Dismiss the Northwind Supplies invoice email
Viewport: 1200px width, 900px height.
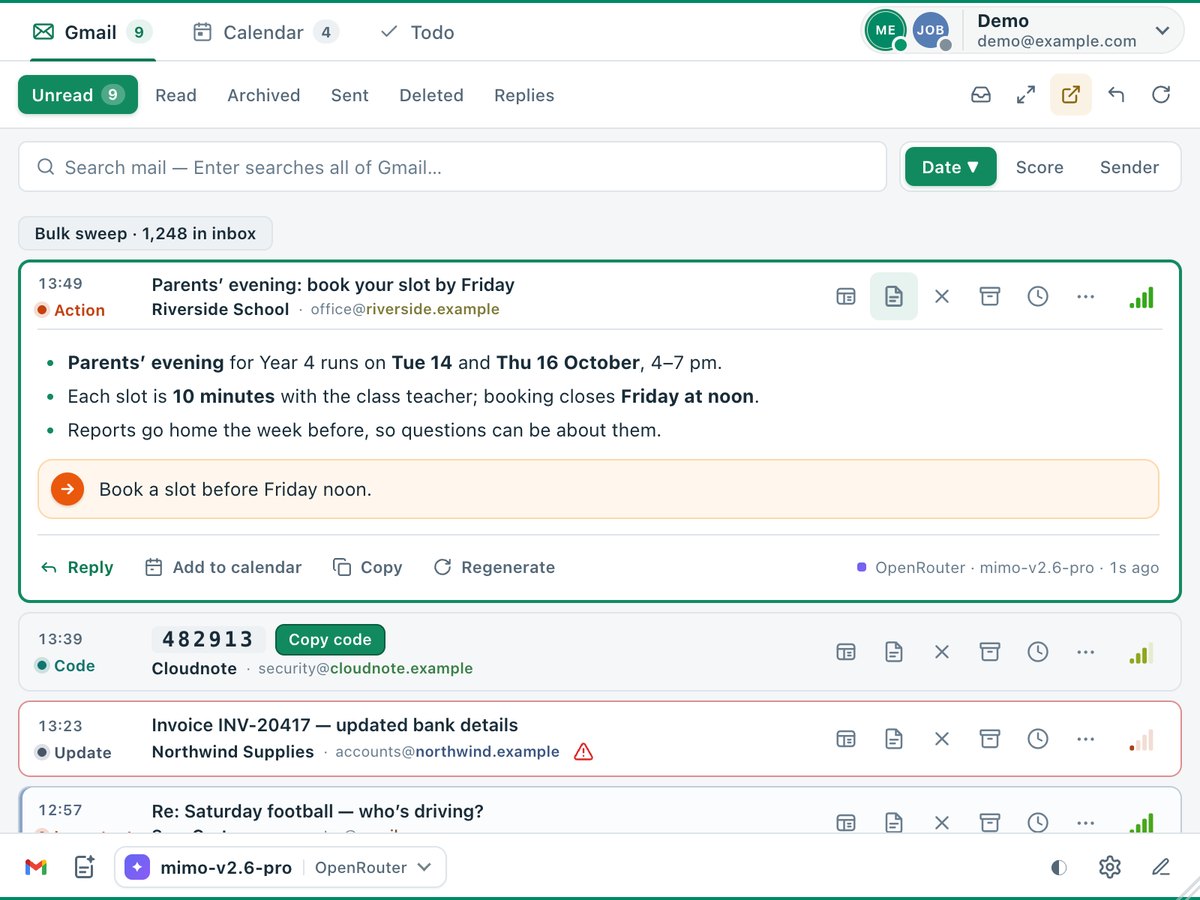pyautogui.click(x=942, y=739)
